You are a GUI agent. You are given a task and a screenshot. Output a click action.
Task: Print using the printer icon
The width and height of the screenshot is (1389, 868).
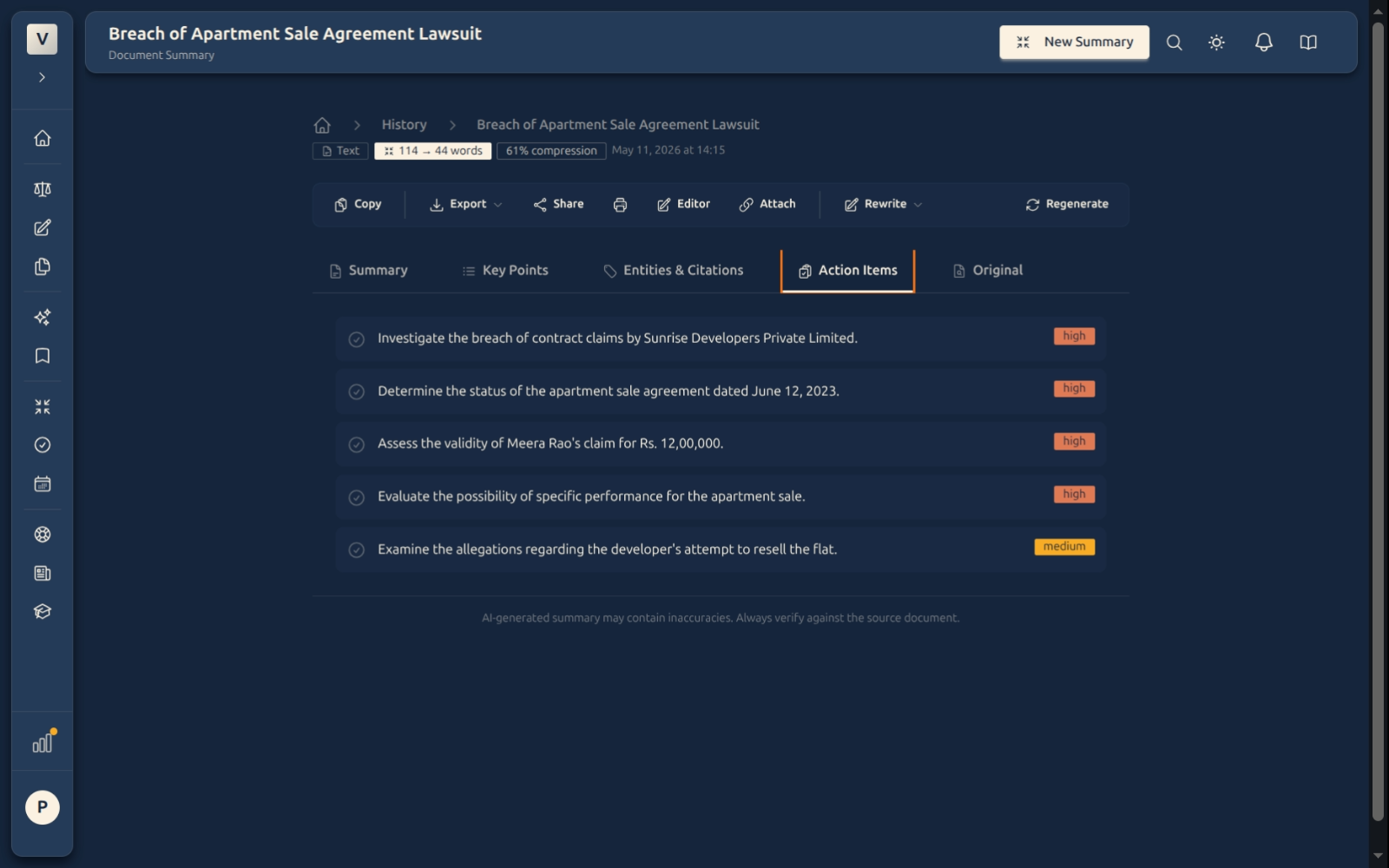[620, 205]
